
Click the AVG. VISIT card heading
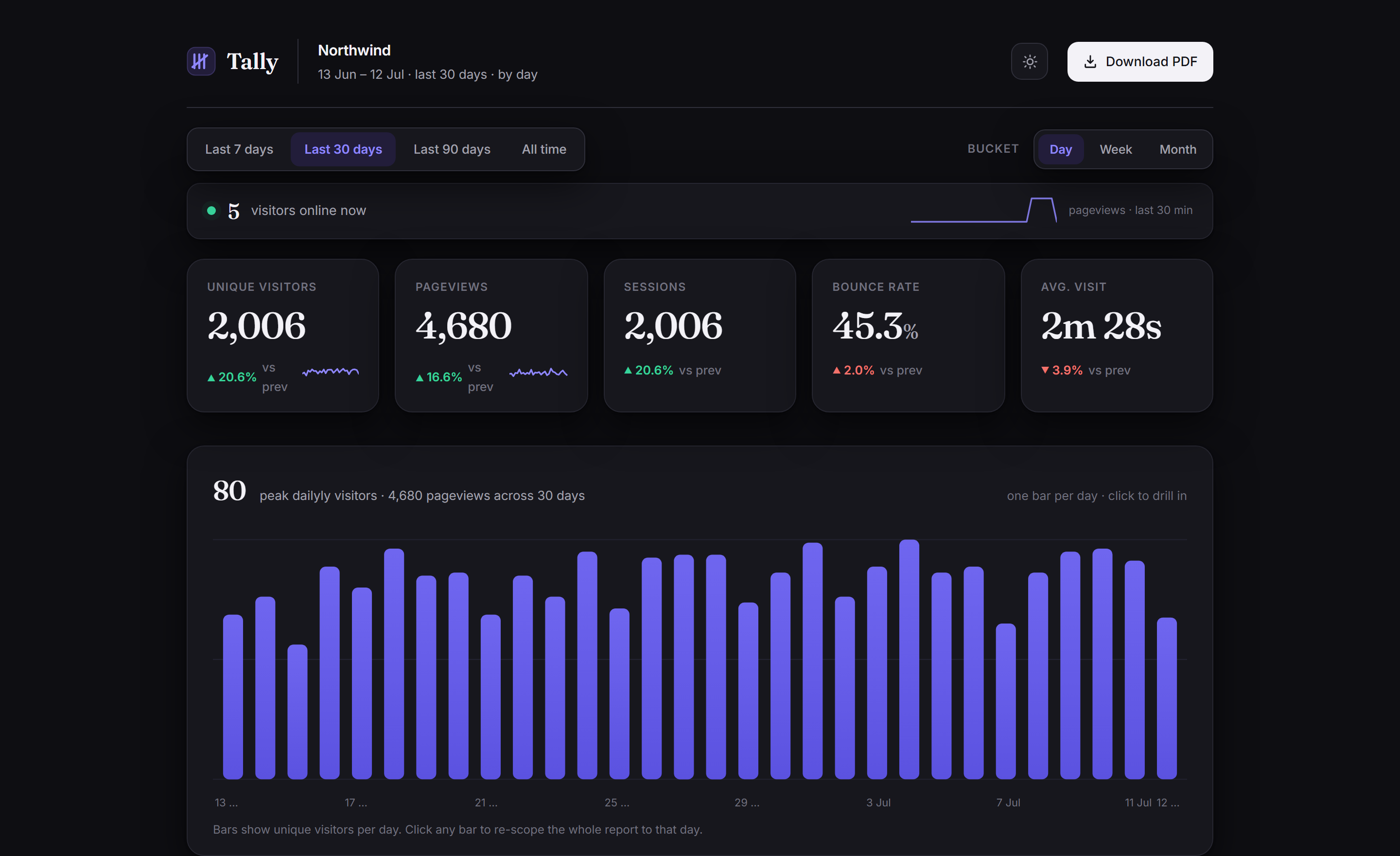pos(1073,287)
